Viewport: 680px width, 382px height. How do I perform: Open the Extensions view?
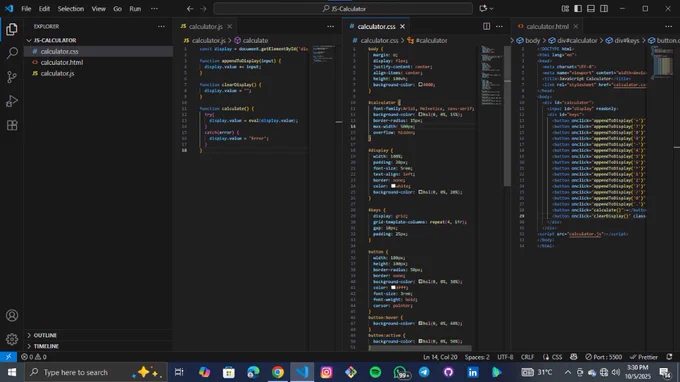pyautogui.click(x=12, y=125)
